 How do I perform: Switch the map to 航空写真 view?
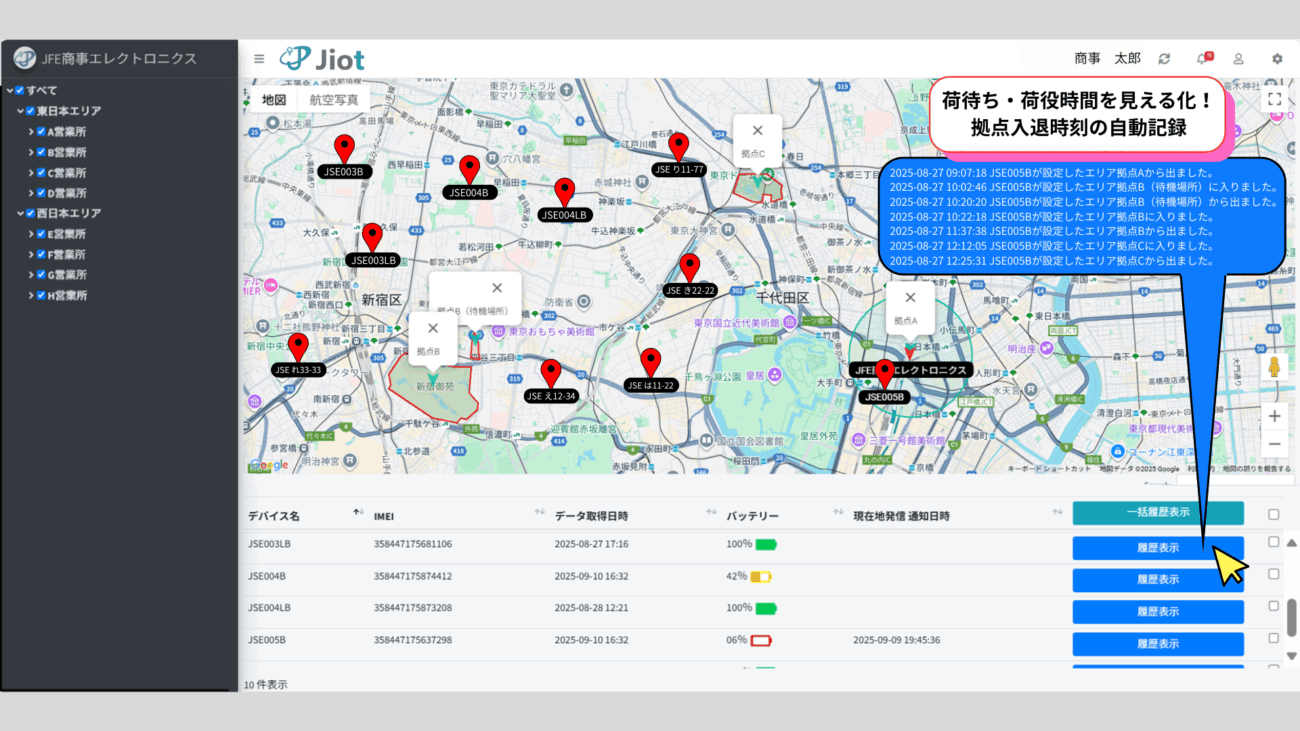pos(334,100)
